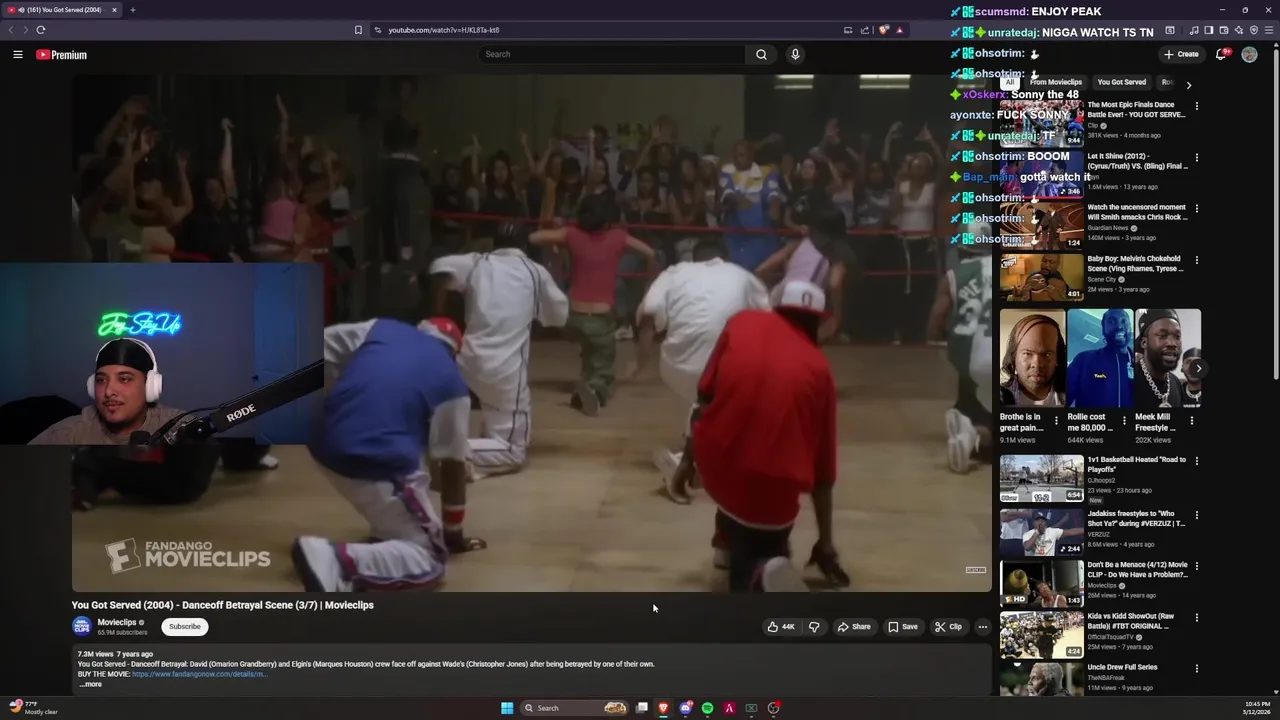Select the All filter chip
1280x720 pixels.
click(x=1010, y=82)
